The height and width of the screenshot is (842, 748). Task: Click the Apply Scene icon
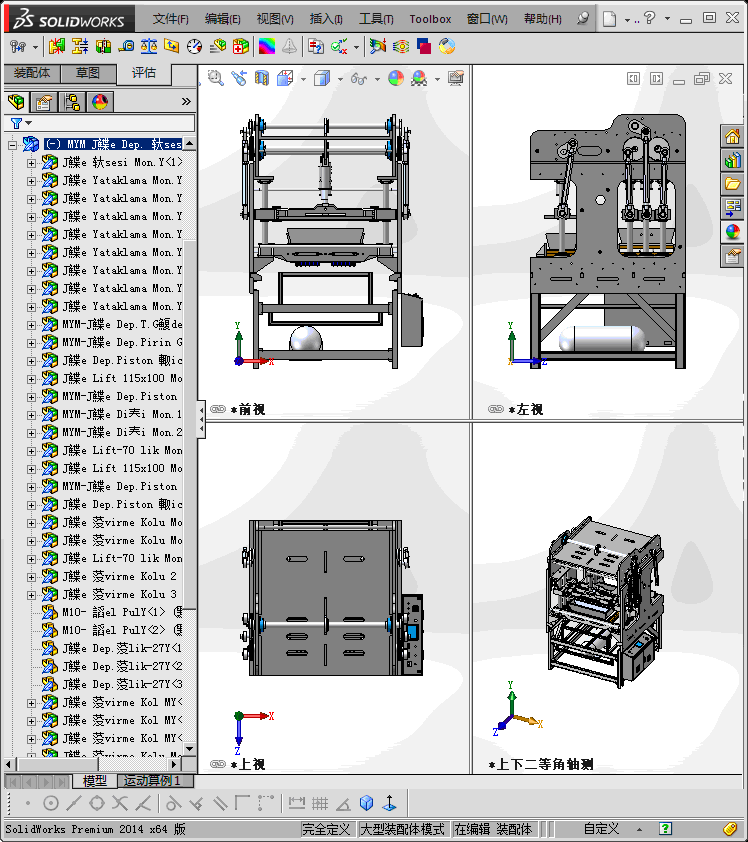coord(419,78)
